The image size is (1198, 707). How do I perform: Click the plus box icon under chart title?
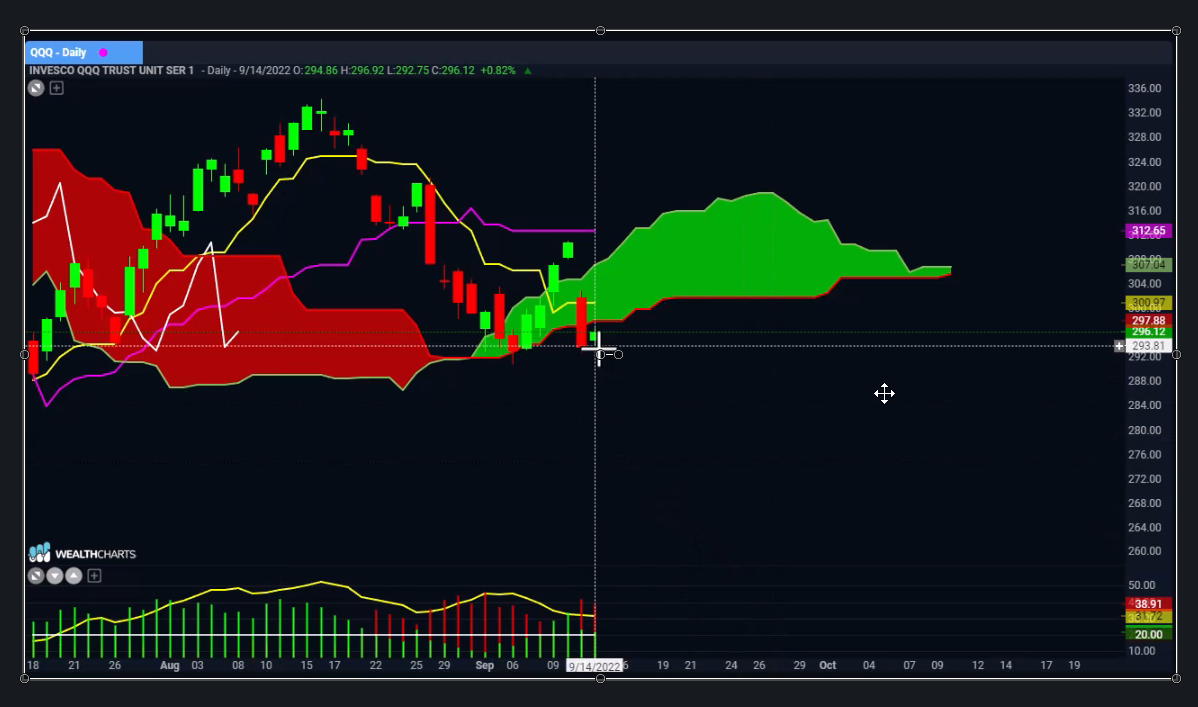pyautogui.click(x=57, y=88)
